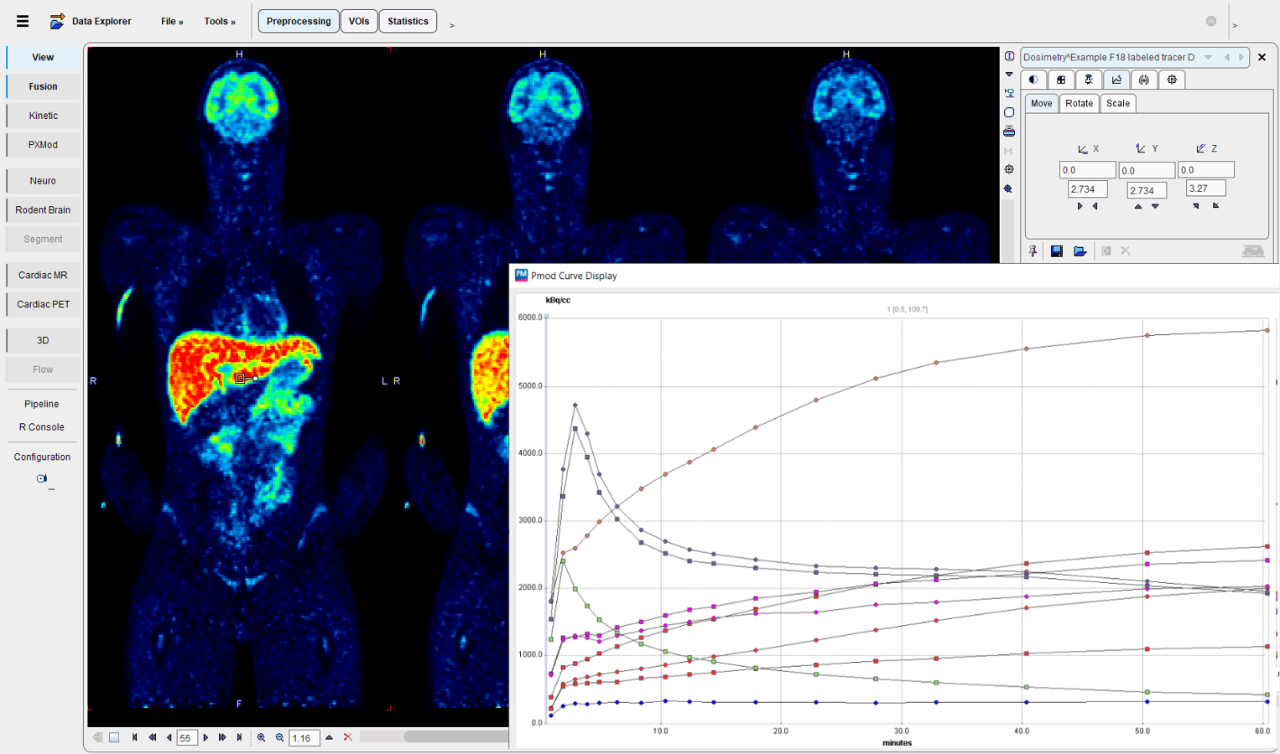This screenshot has height=754, width=1280.
Task: Switch to the Rotate tab
Action: tap(1079, 103)
